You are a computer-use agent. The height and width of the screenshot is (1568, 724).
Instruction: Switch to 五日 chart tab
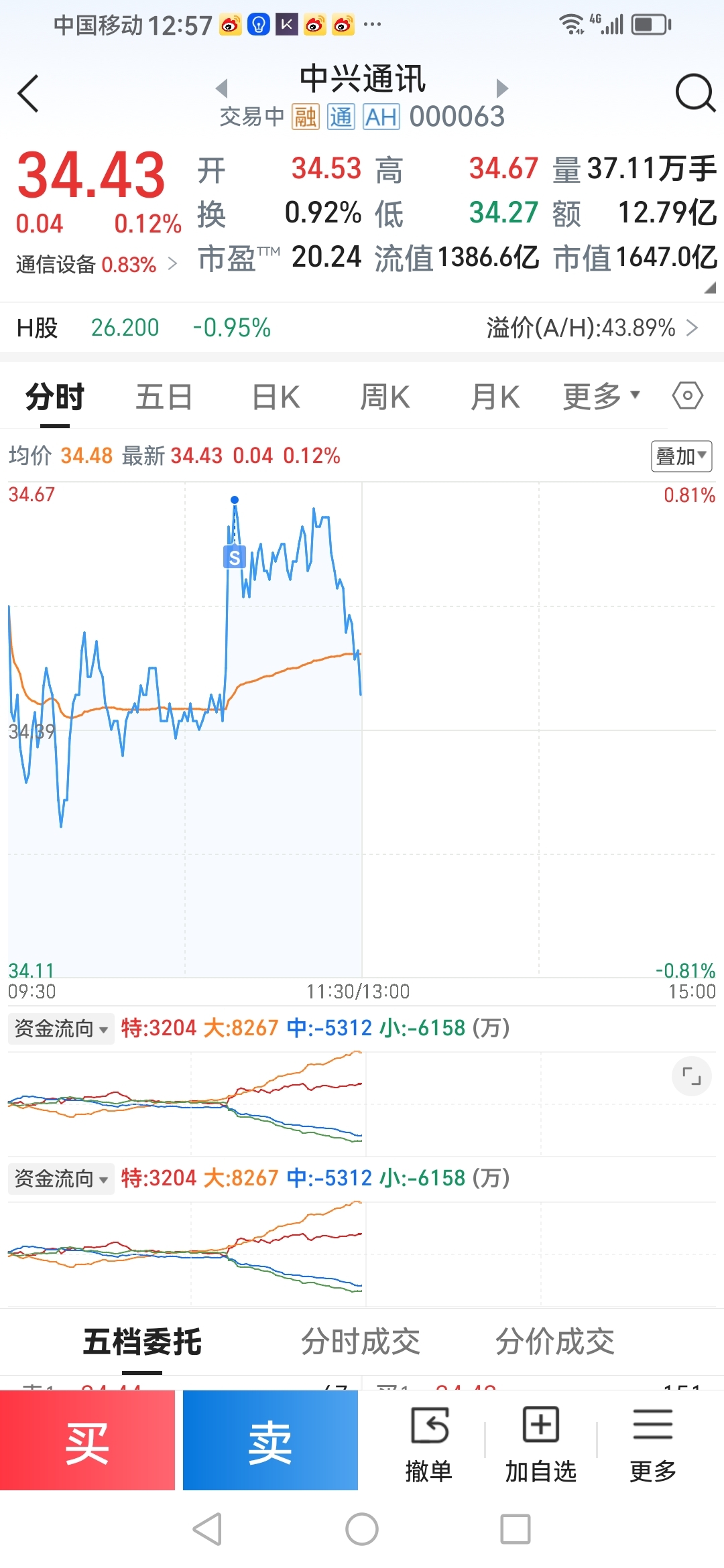tap(164, 397)
